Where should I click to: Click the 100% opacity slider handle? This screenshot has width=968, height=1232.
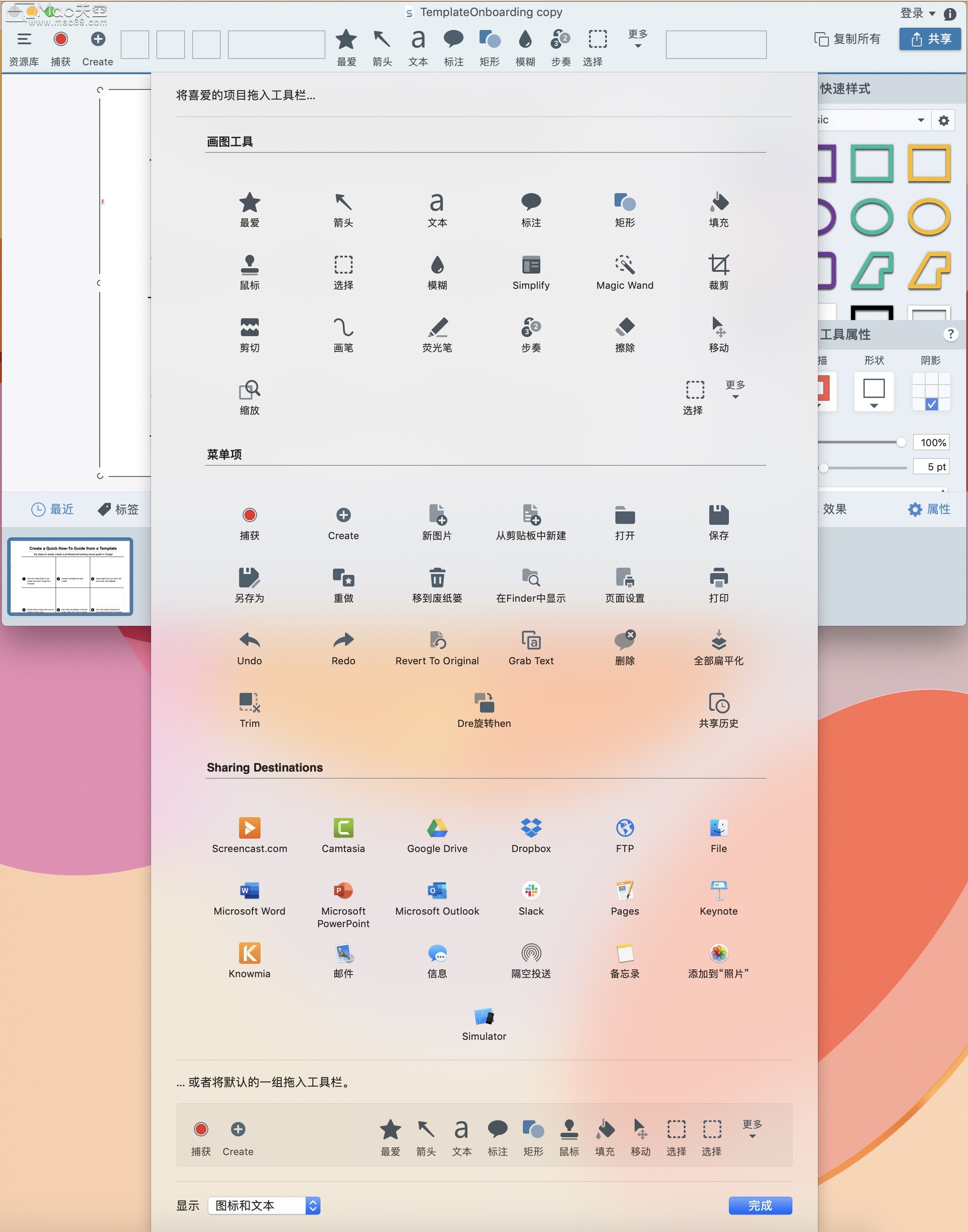[900, 442]
